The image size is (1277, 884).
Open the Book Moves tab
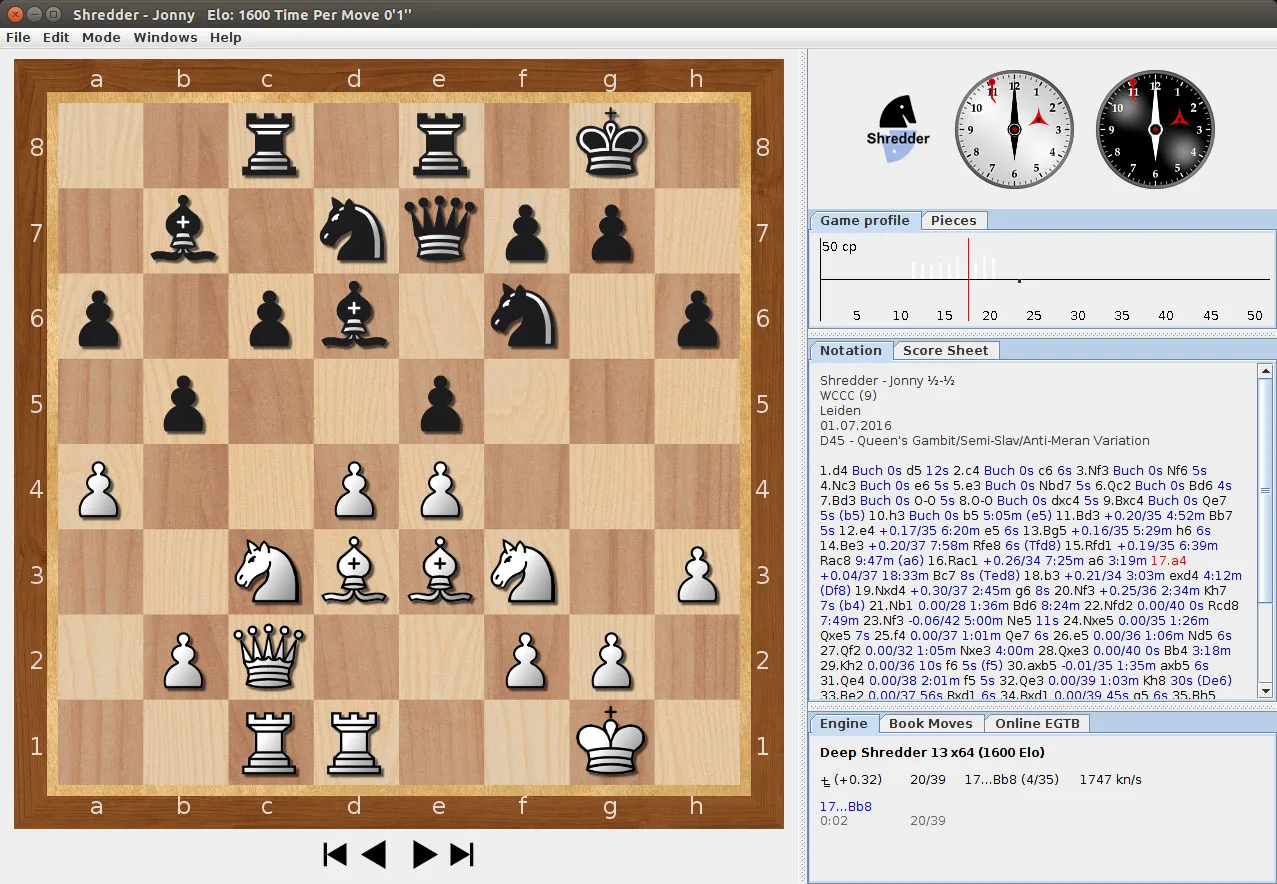click(x=930, y=723)
